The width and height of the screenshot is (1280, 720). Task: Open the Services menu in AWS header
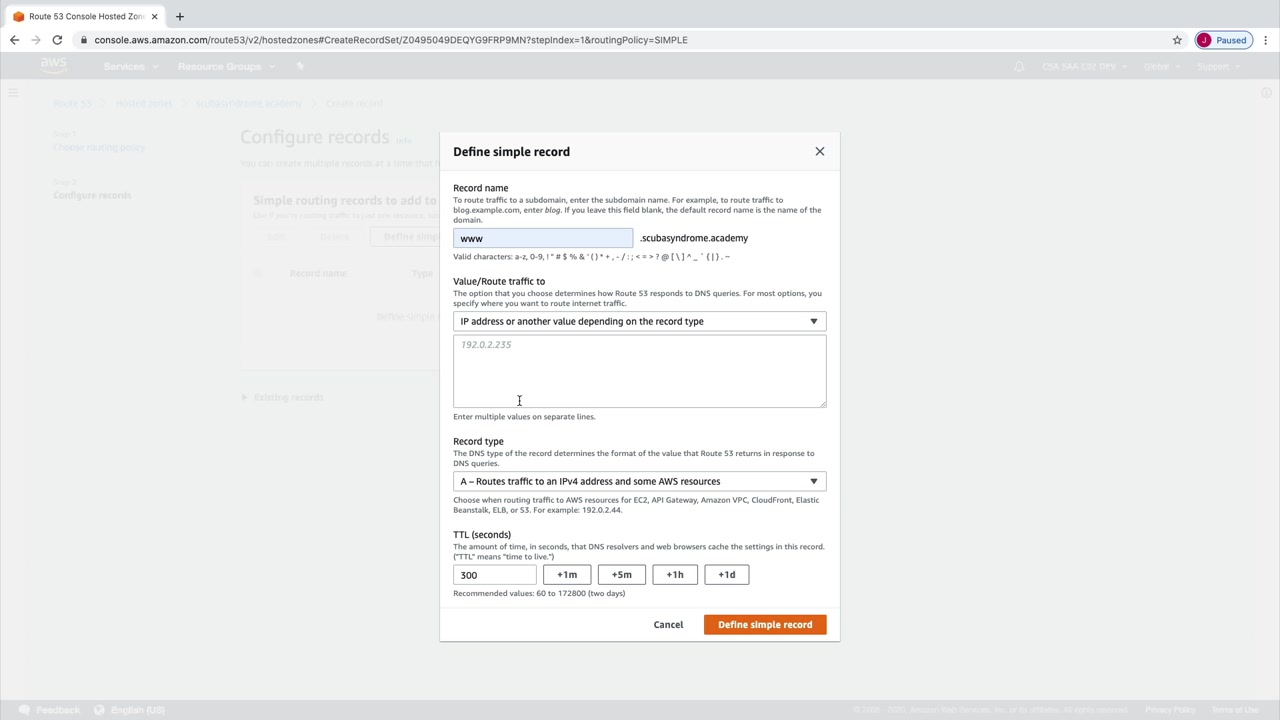[129, 66]
